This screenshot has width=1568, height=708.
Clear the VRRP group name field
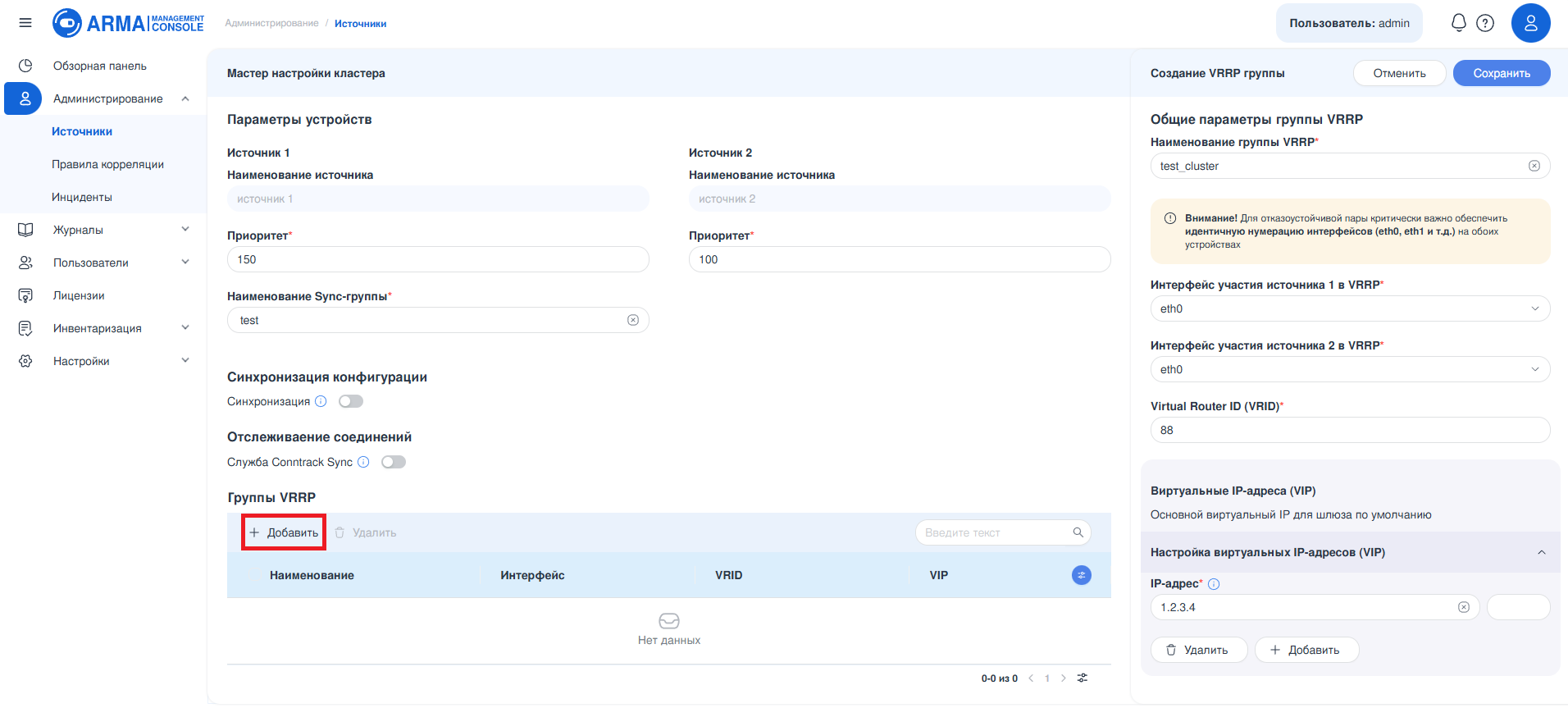(x=1534, y=166)
